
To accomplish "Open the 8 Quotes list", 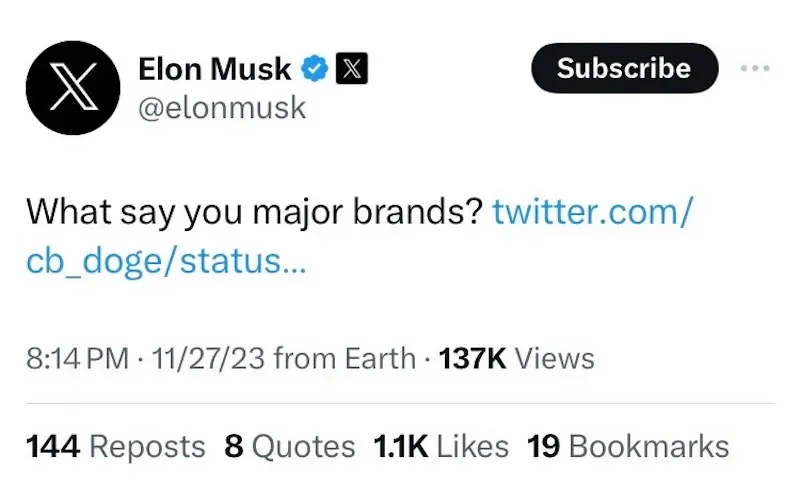I will point(290,446).
